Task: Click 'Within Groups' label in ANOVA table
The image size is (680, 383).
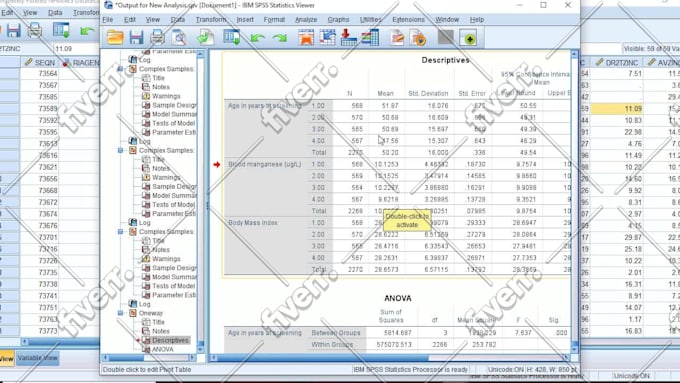Action: [x=332, y=344]
